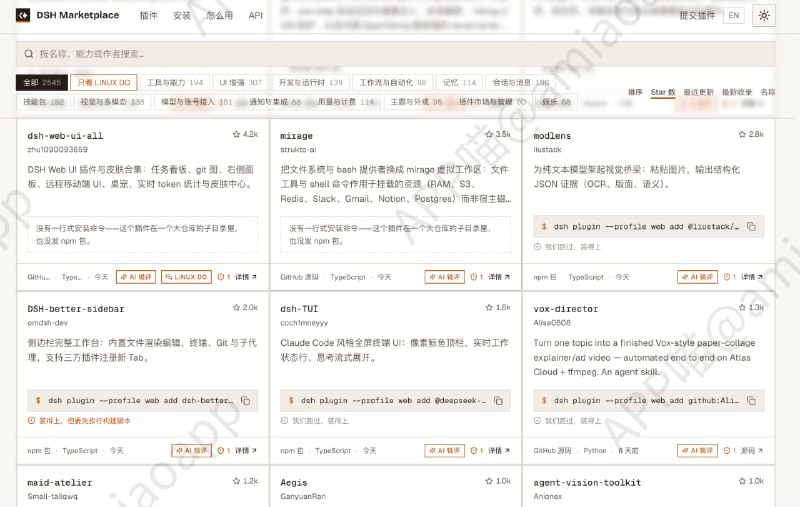Open 详情 link for dsh-web-ui-all

point(246,277)
